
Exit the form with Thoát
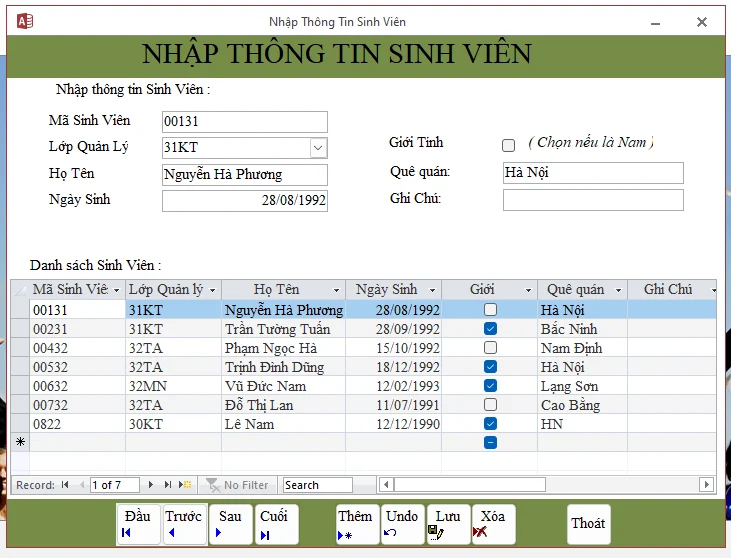tap(588, 524)
